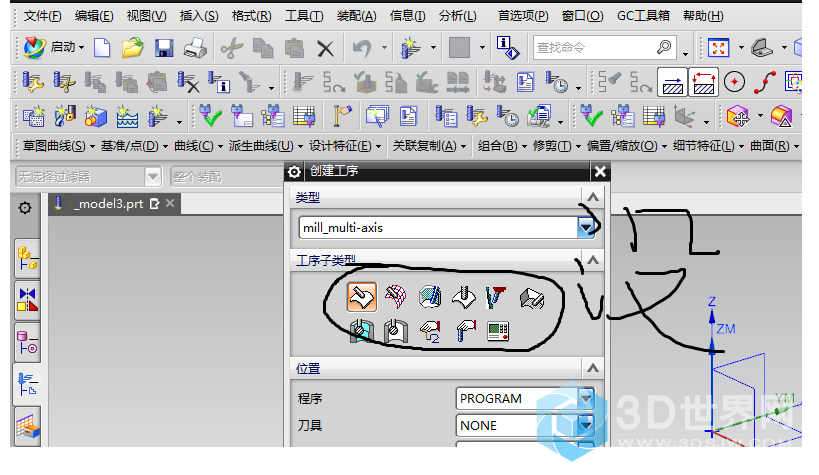Toggle the blue arrow hatched display button

click(x=672, y=83)
